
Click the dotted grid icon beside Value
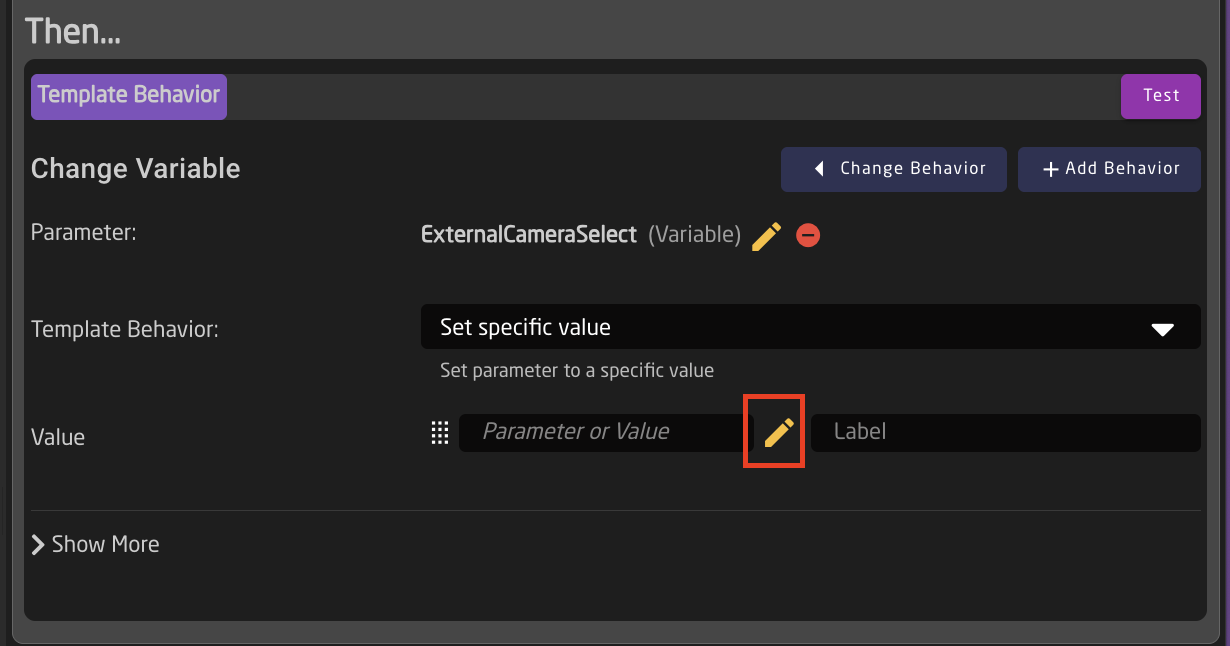[439, 432]
